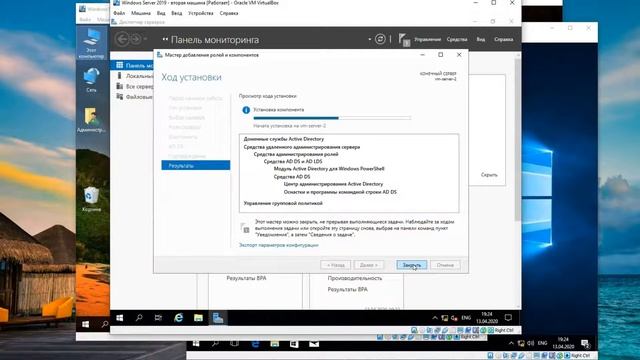Open Вид menu in Server Manager header
640x360 pixels.
pyautogui.click(x=480, y=39)
